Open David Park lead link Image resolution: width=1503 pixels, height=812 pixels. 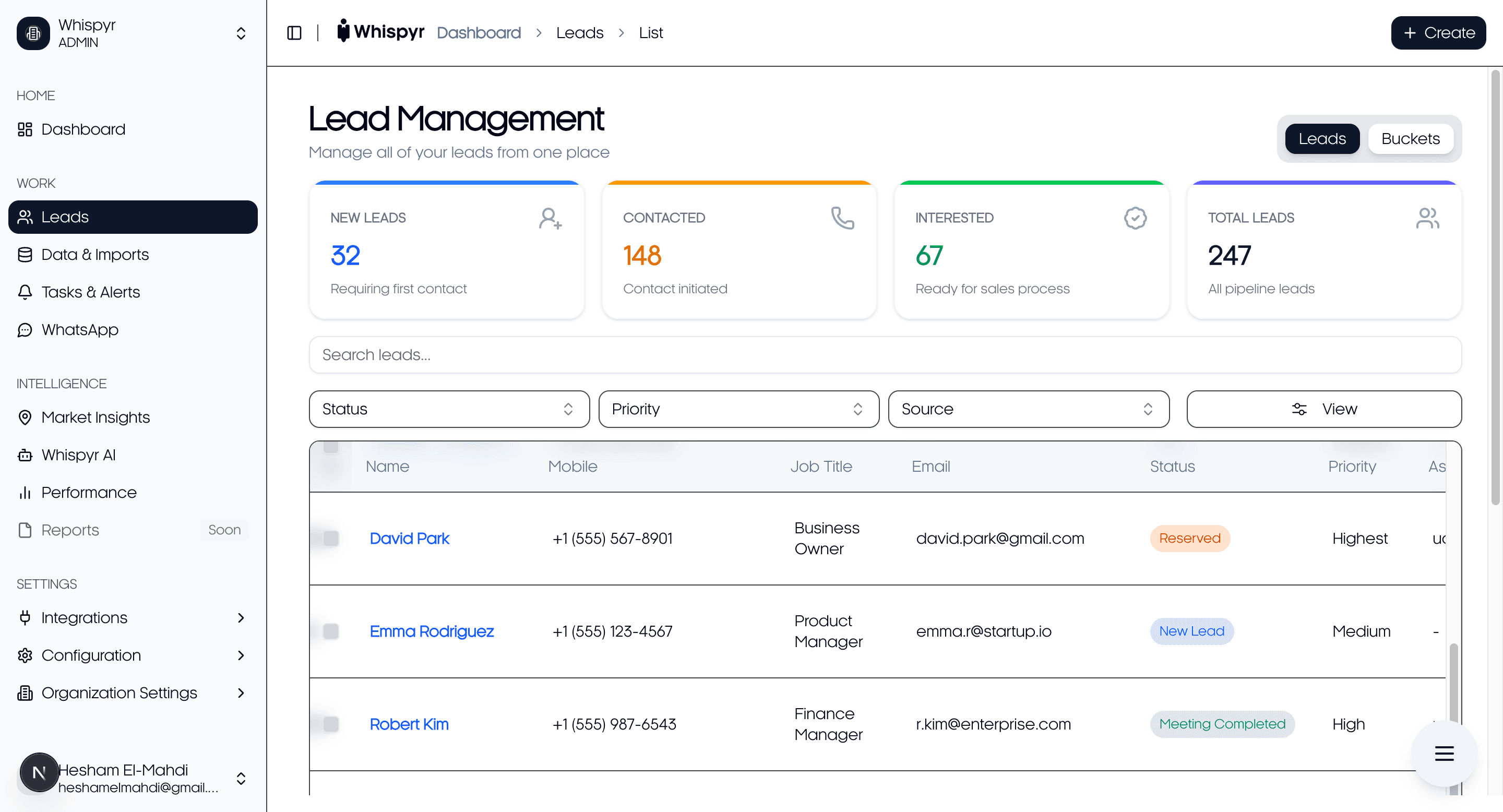point(409,538)
